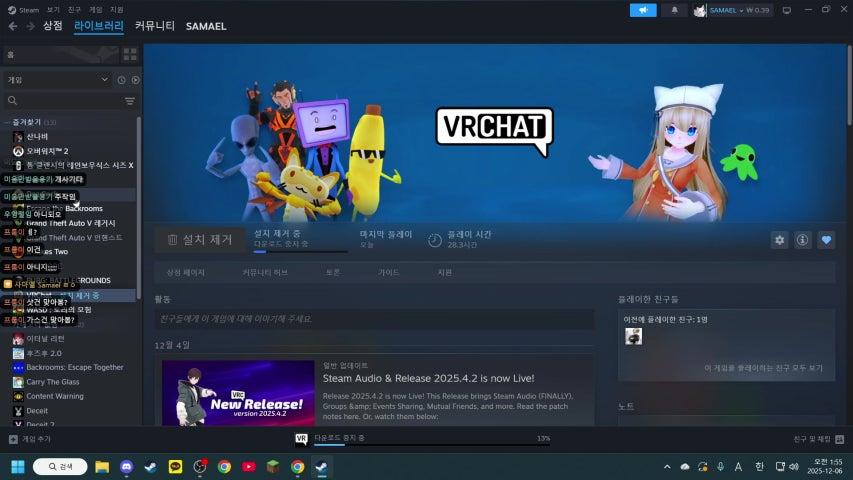Open Steam announcements megaphone icon
The image size is (853, 480).
point(643,10)
